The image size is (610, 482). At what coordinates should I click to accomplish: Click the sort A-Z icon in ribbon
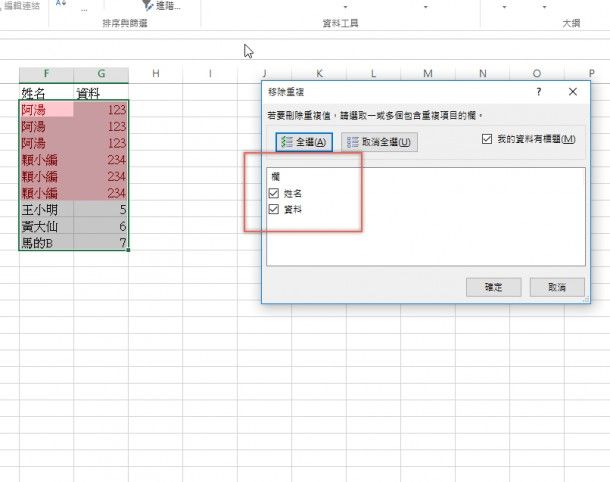[61, 3]
